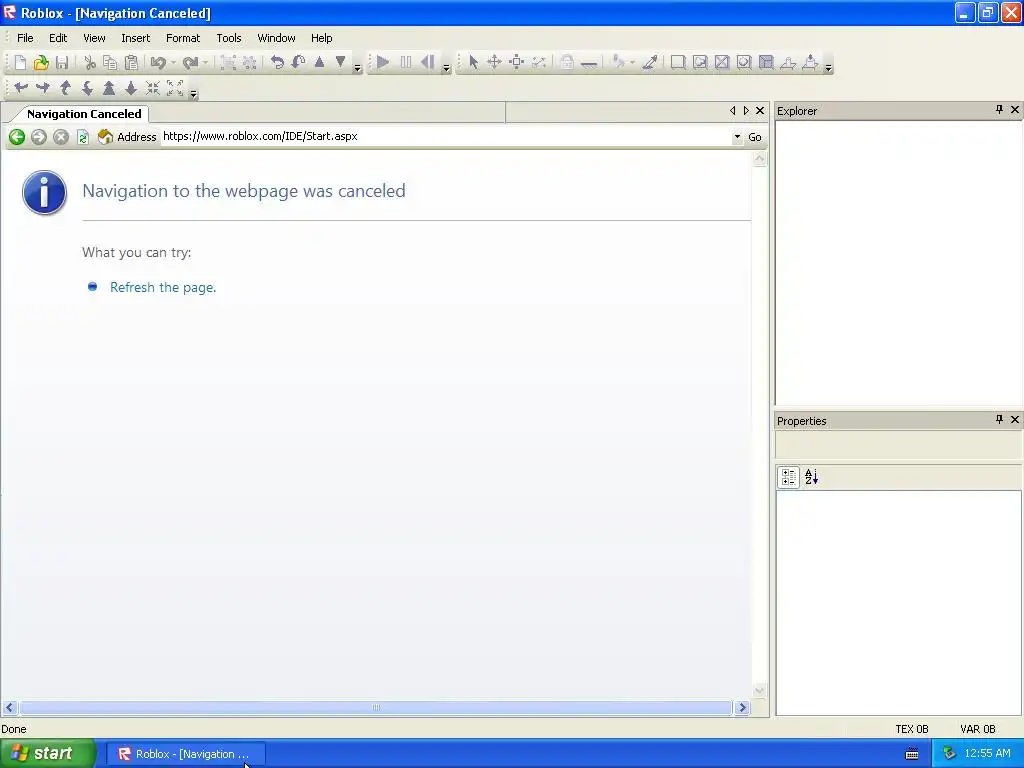Expand the camera toolbar options arrow

click(193, 93)
